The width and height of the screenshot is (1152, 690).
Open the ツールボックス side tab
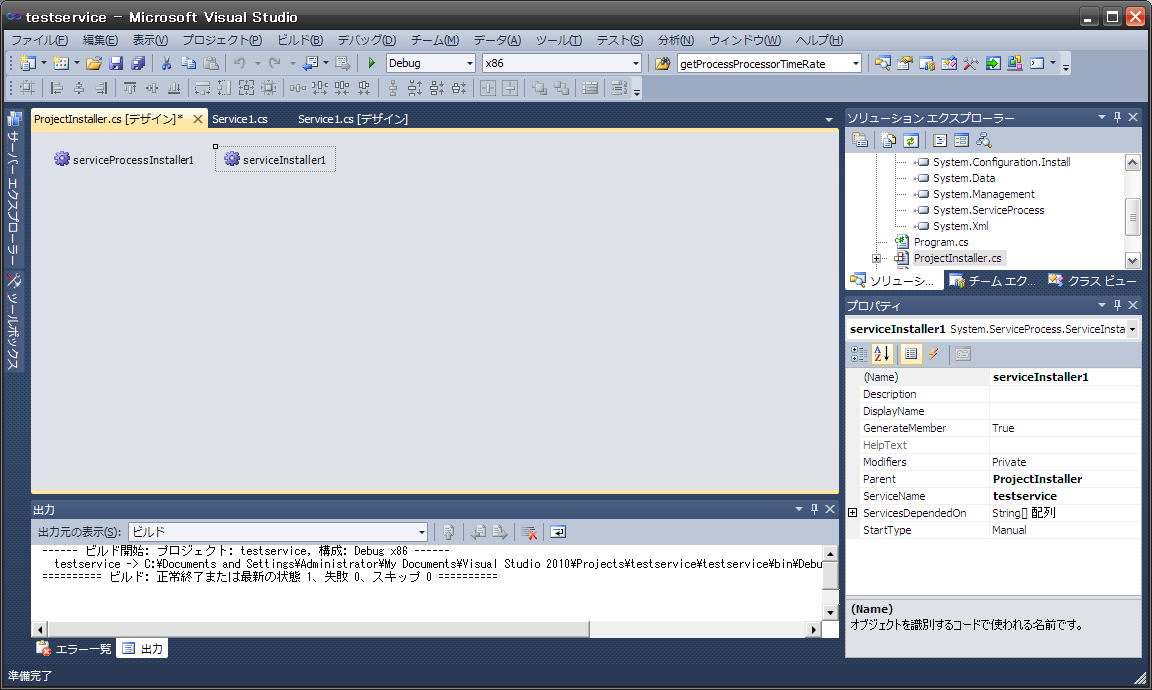(x=13, y=321)
